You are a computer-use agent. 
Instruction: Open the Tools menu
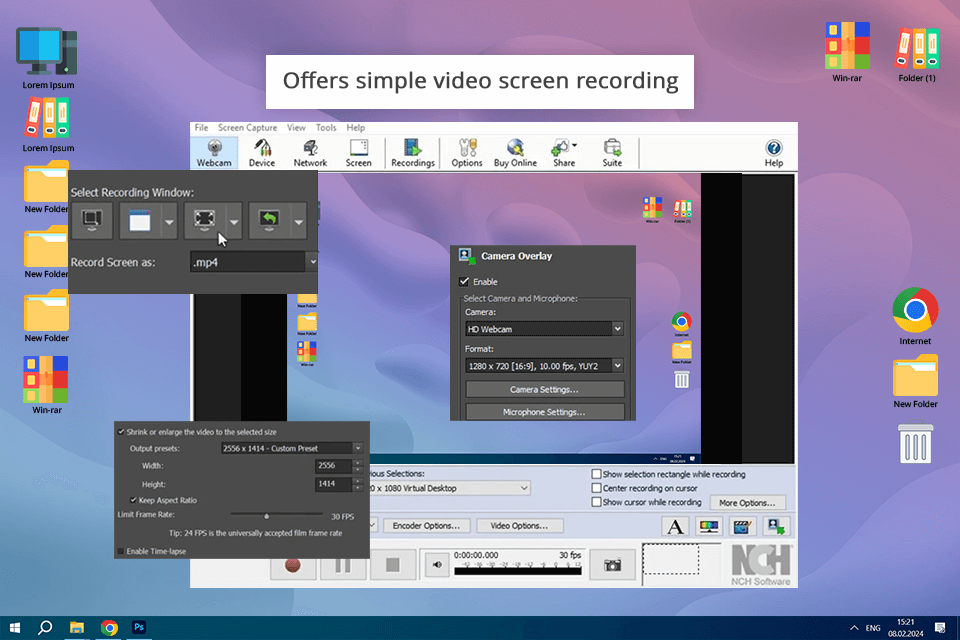coord(326,128)
